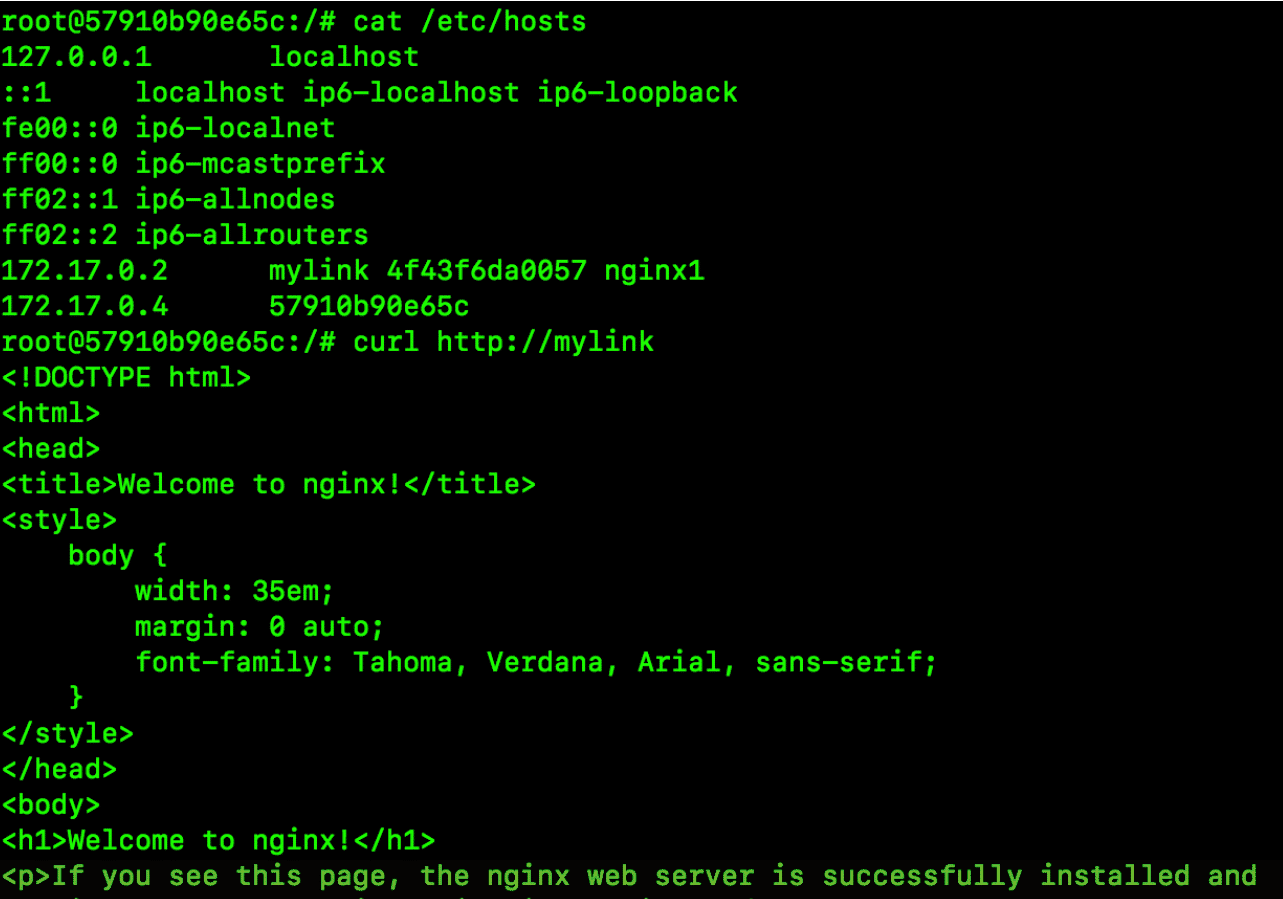Click the 172.17.0.2 IP address
Screen dimensions: 1283x899
tap(84, 271)
